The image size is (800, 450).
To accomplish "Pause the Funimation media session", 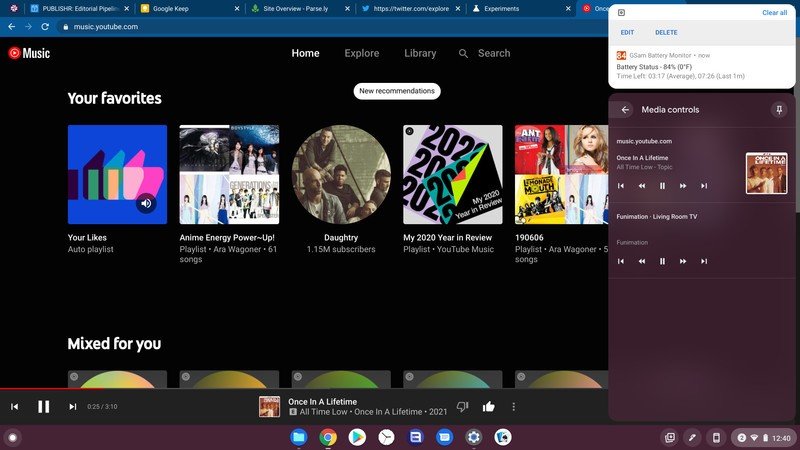I will 662,261.
